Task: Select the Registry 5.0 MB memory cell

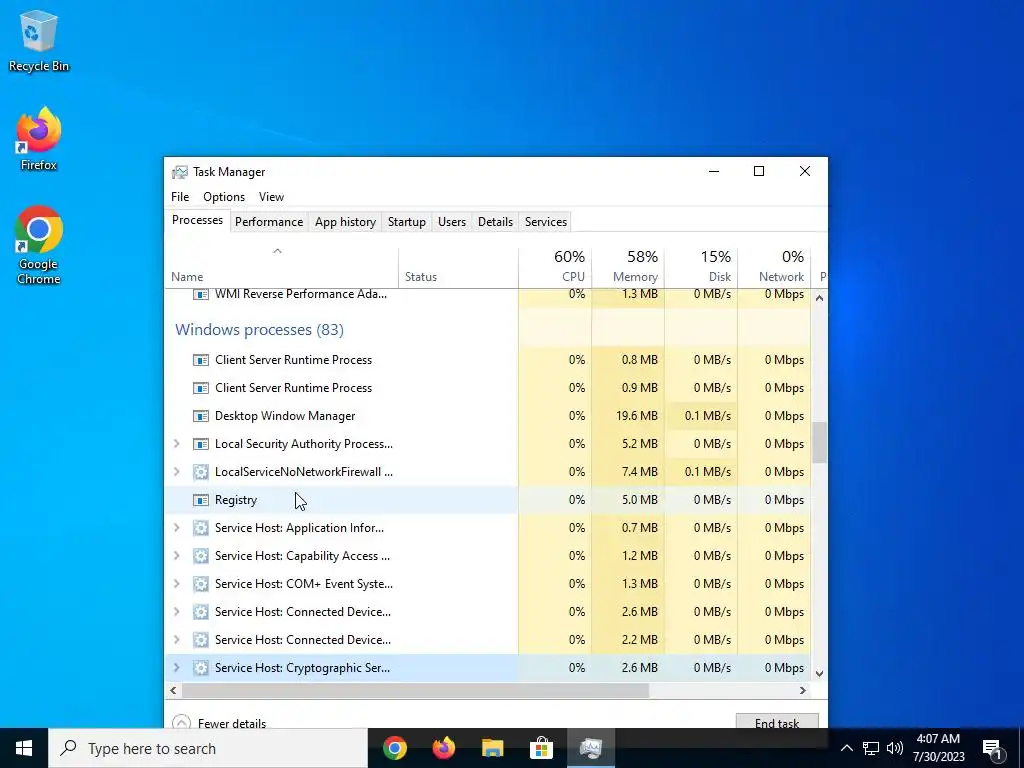Action: 628,500
